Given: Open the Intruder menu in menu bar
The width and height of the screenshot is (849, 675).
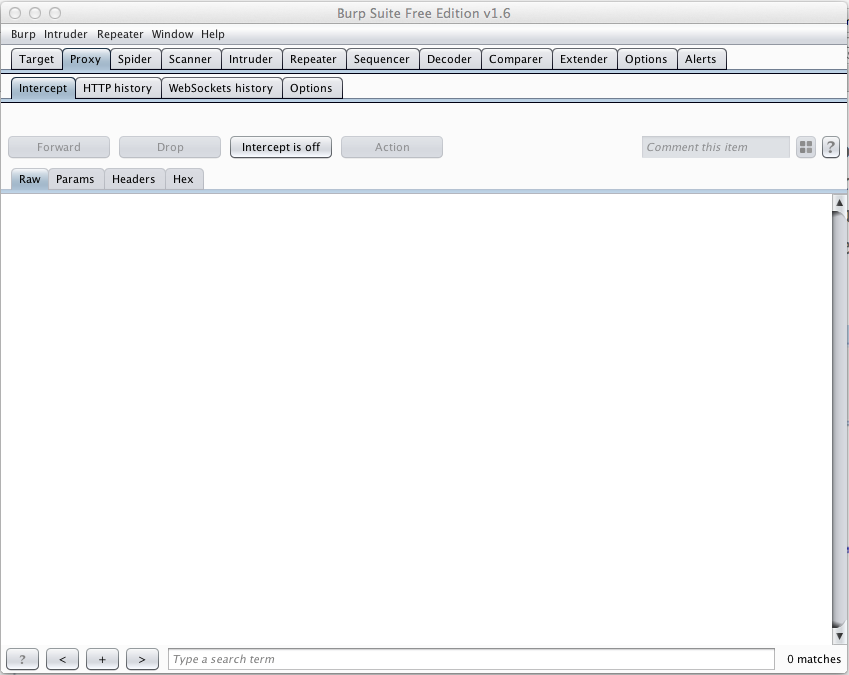Looking at the screenshot, I should 66,34.
